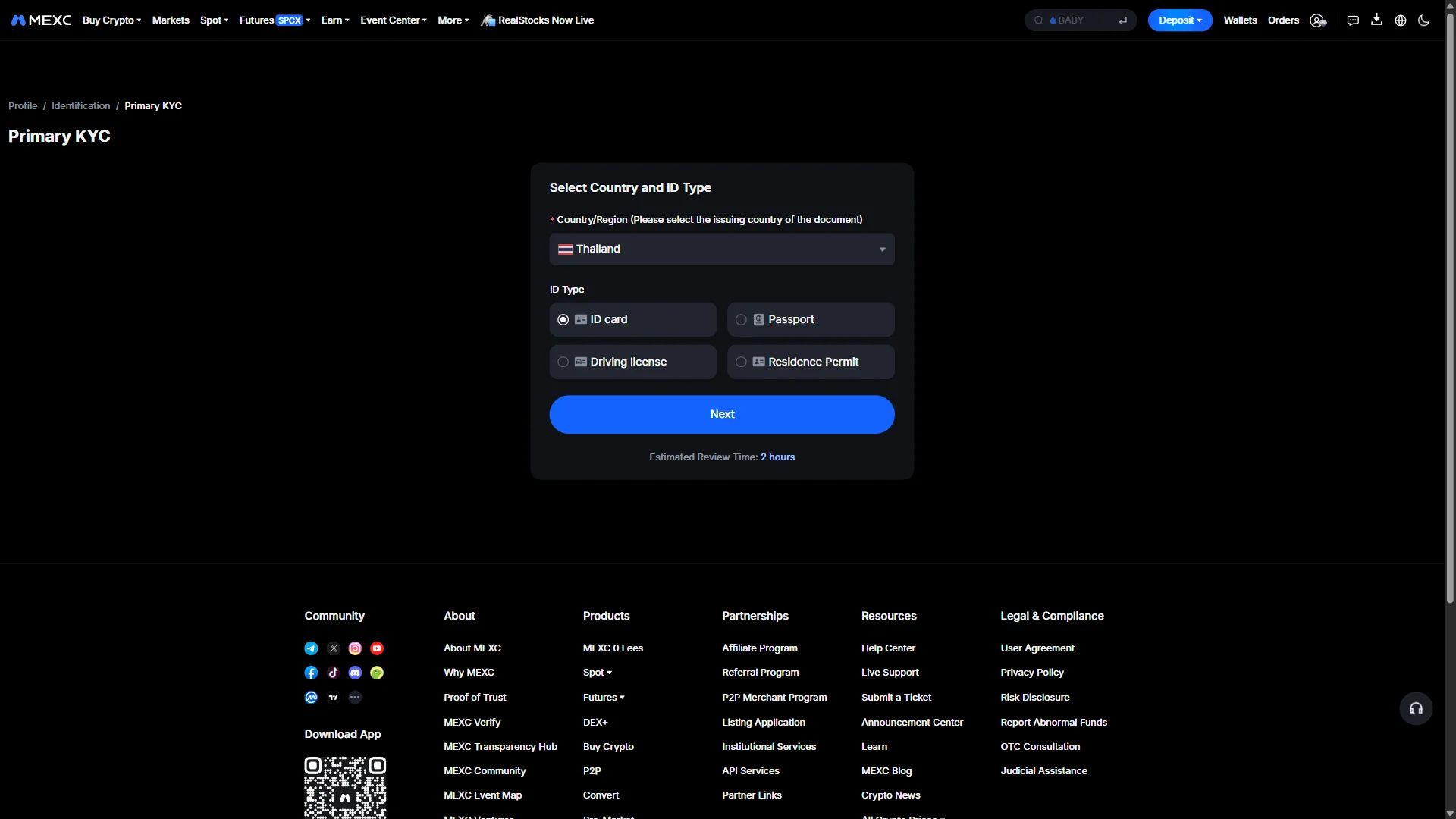The image size is (1456, 819).
Task: Visit the Telegram community icon
Action: [311, 648]
